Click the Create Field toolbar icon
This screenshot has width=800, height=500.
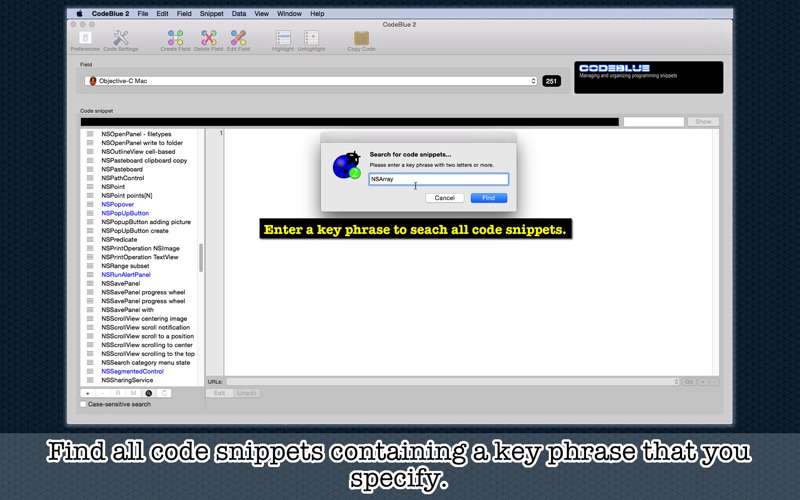click(176, 38)
